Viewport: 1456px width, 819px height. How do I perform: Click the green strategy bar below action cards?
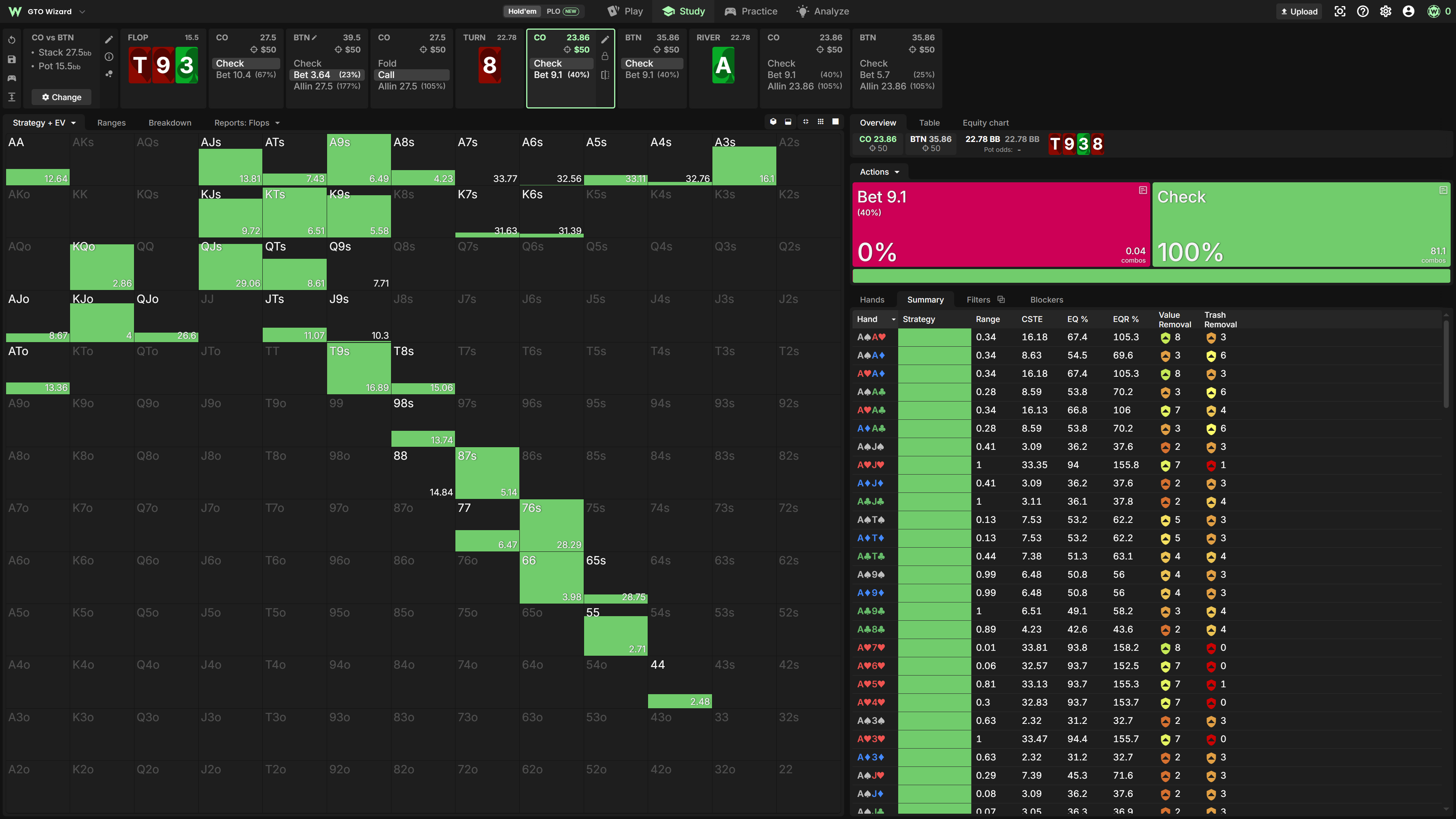(x=1151, y=276)
